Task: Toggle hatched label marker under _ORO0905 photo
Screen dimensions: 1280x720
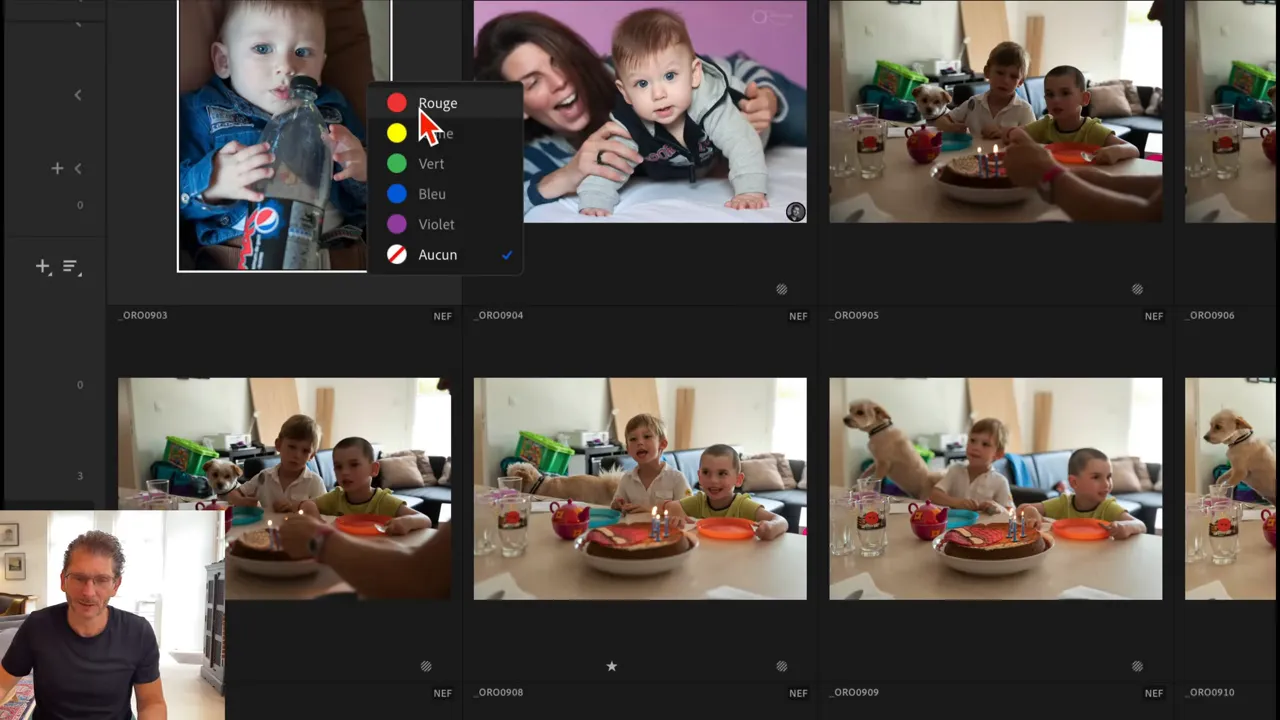Action: coord(1137,666)
